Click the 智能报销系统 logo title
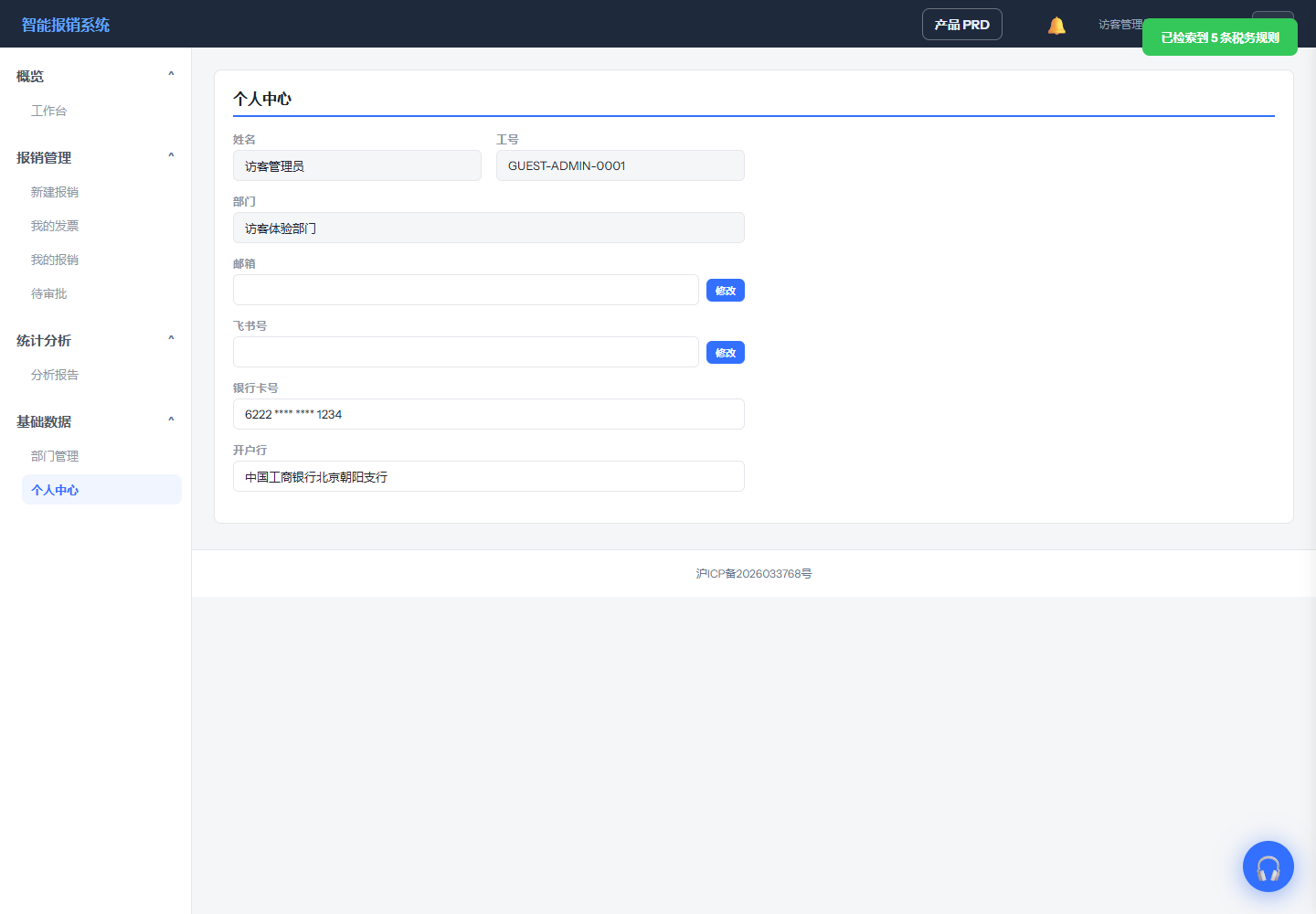The width and height of the screenshot is (1316, 914). [66, 25]
